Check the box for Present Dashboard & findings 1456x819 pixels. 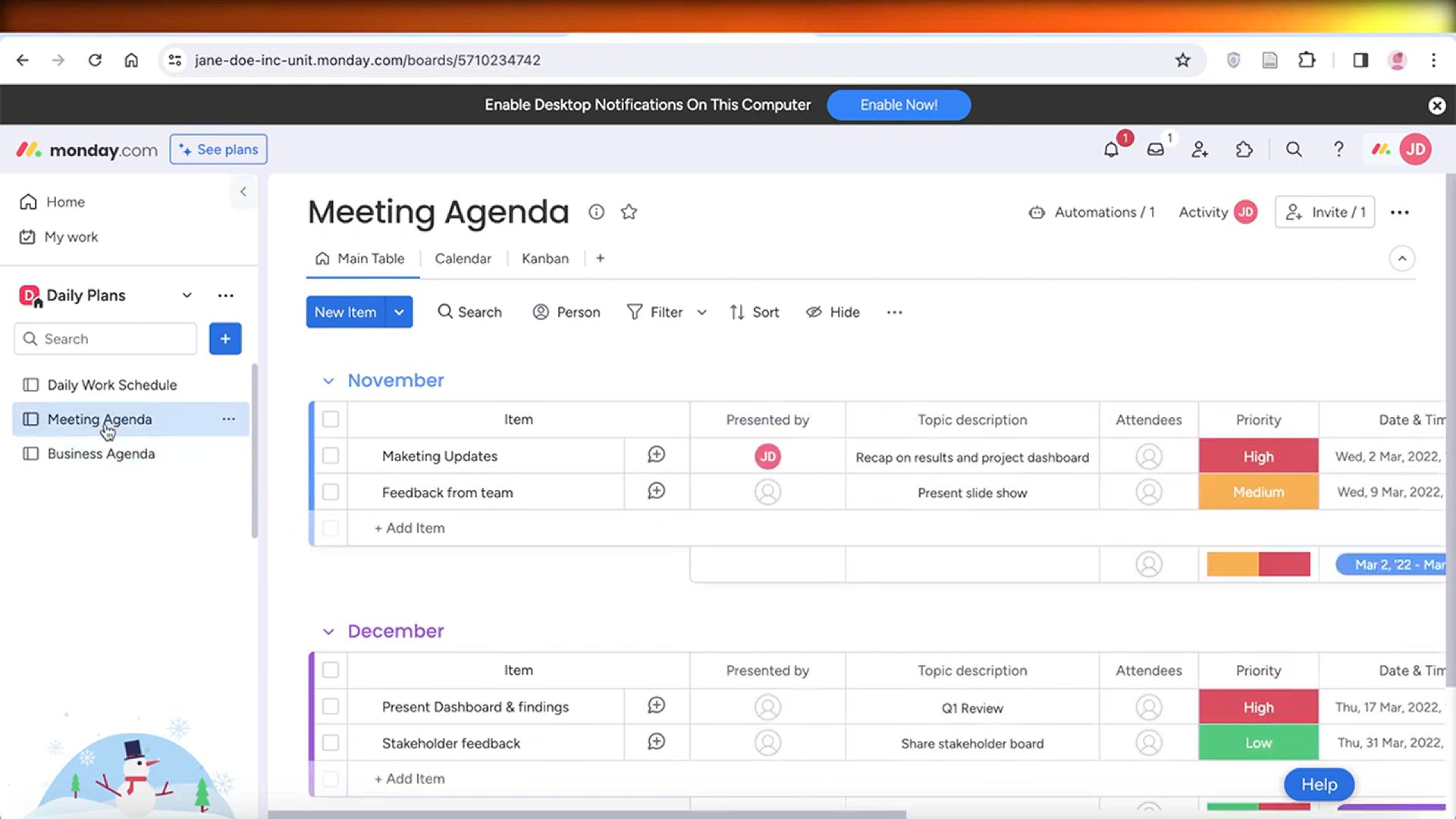331,707
